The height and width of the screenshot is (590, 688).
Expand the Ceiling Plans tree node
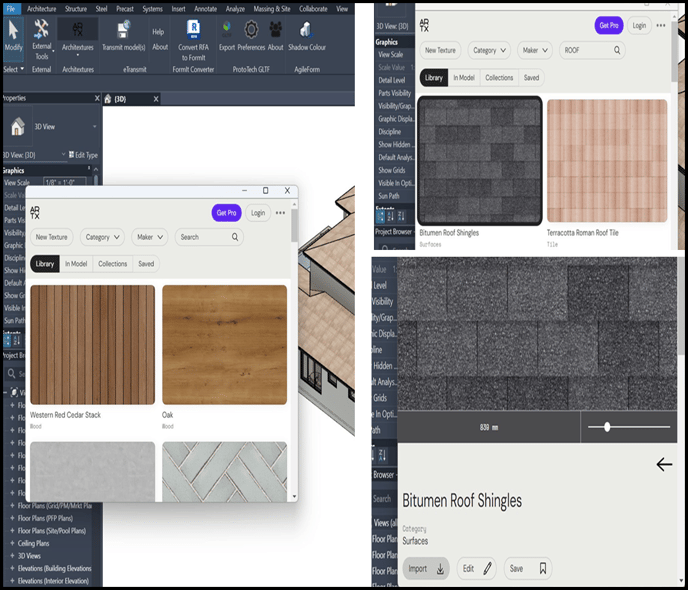point(12,543)
